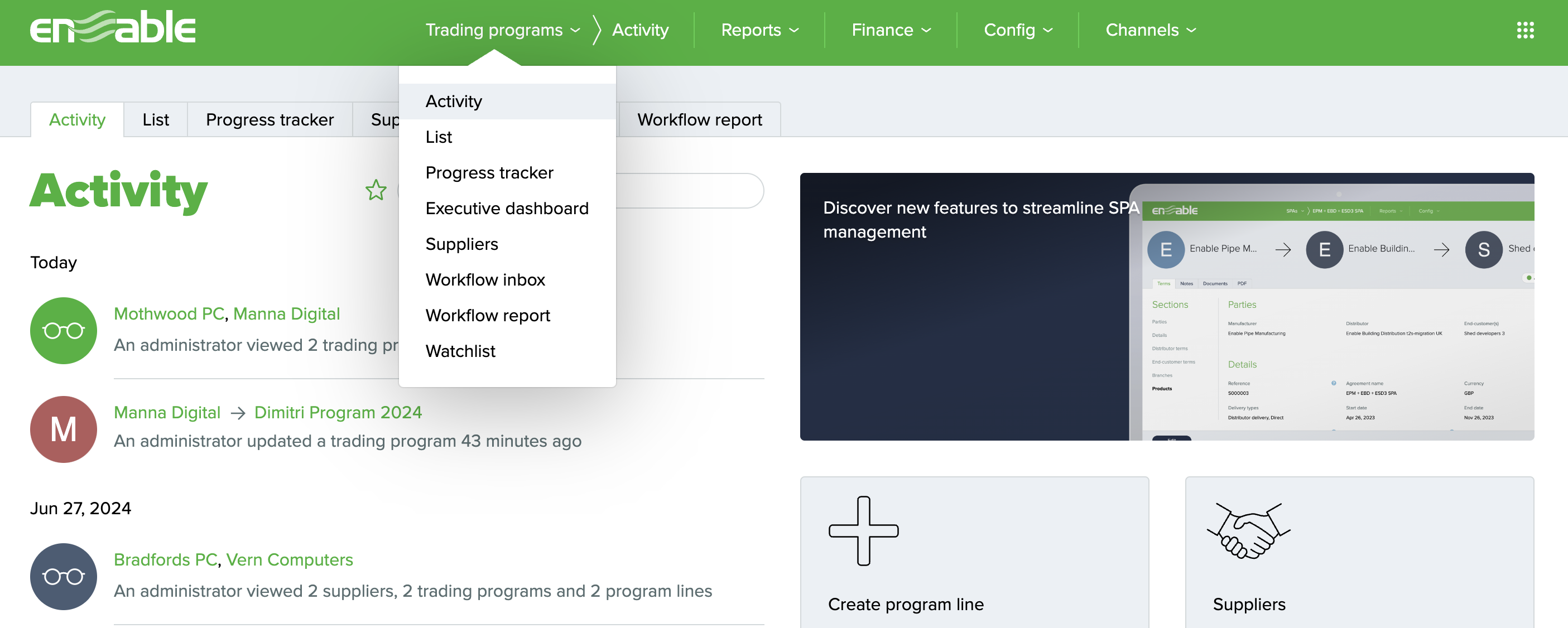
Task: Open the Dimitri Program 2024 link
Action: click(x=339, y=412)
